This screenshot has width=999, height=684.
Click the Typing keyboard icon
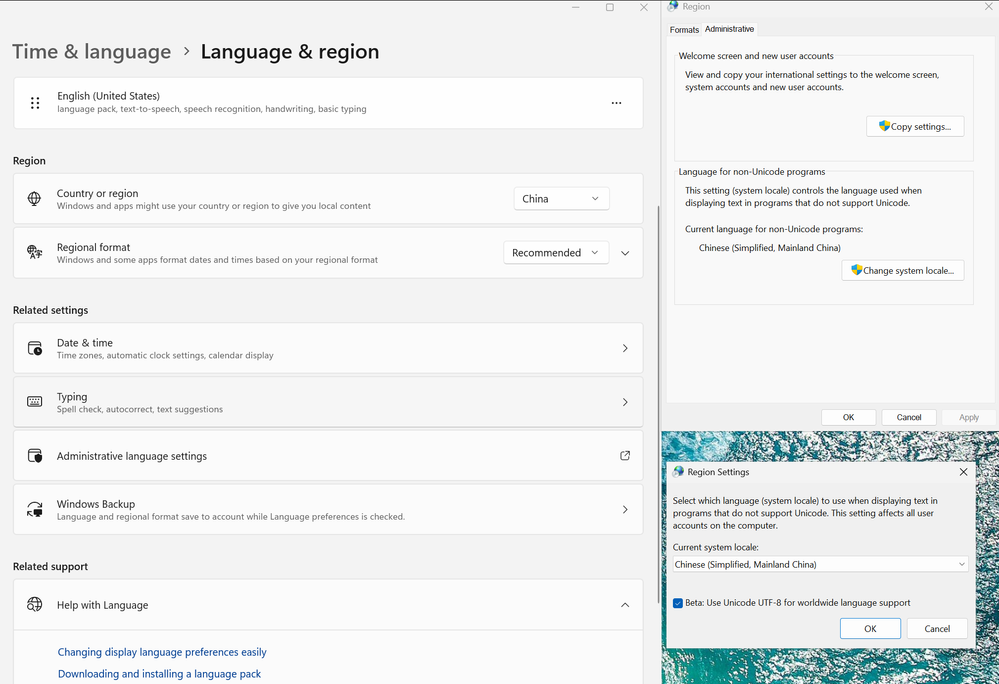pos(35,402)
